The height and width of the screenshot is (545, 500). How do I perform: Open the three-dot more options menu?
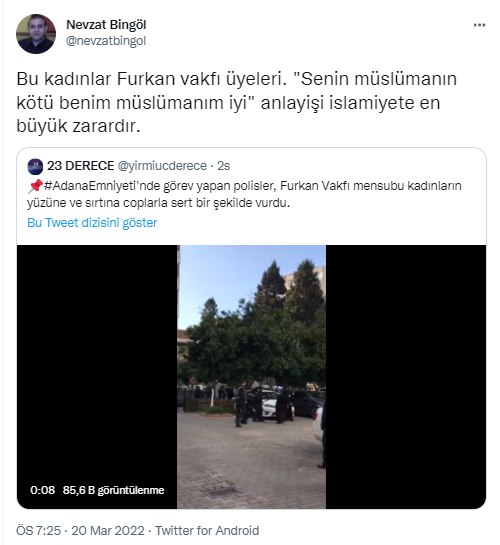(x=479, y=25)
